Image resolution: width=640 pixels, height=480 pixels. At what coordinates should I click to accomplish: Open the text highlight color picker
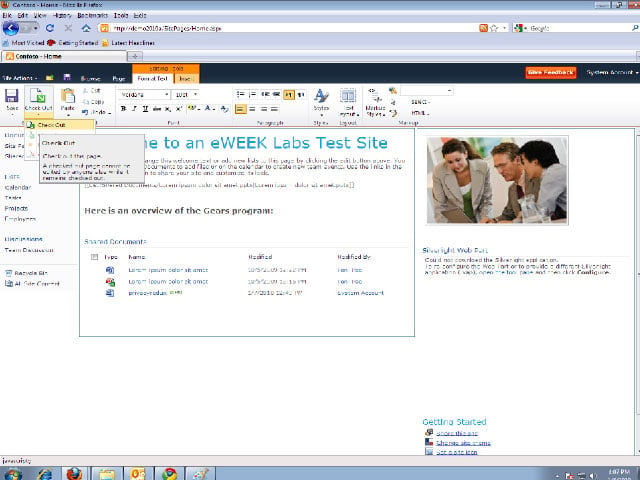point(193,109)
